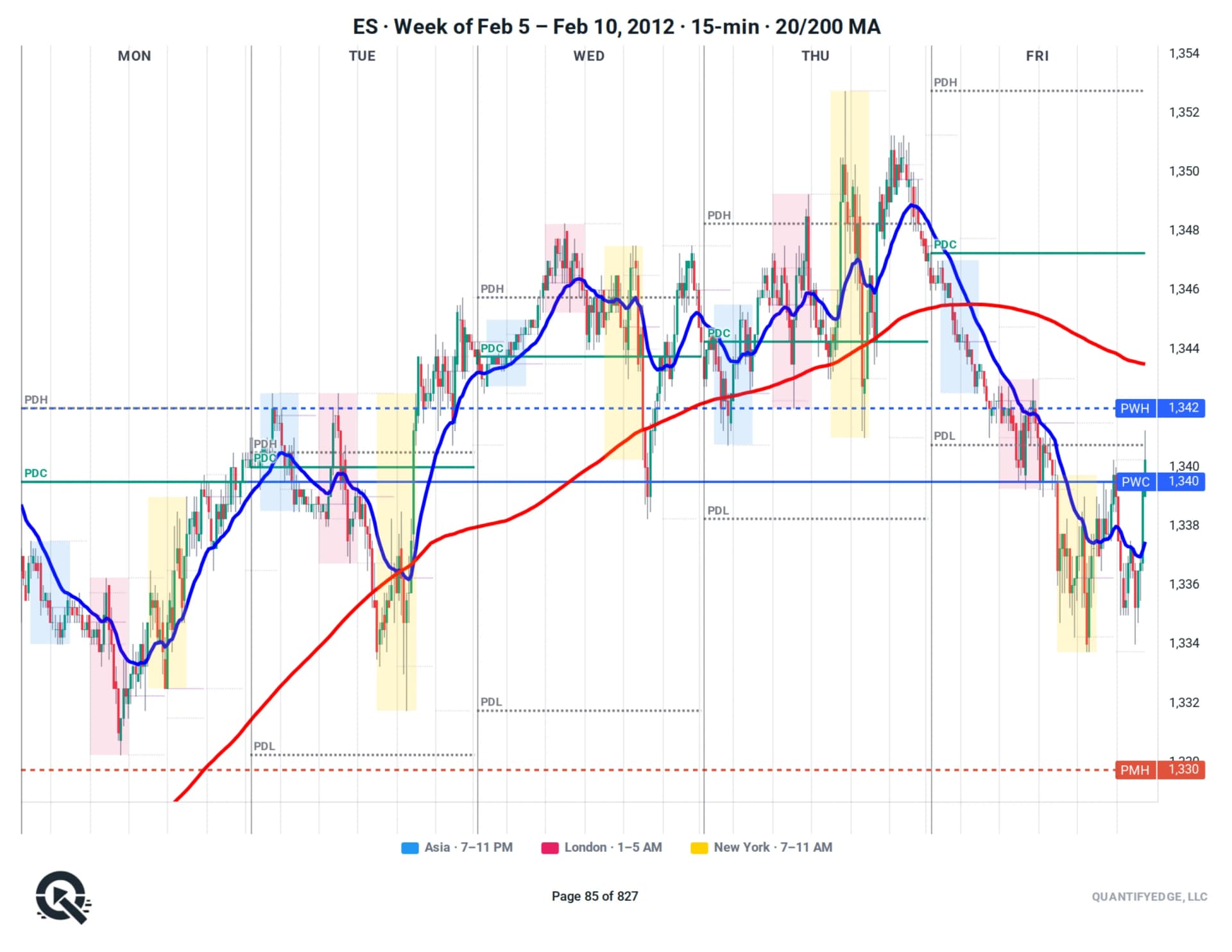
Task: Click Wednesday's green PDC label
Action: click(492, 349)
